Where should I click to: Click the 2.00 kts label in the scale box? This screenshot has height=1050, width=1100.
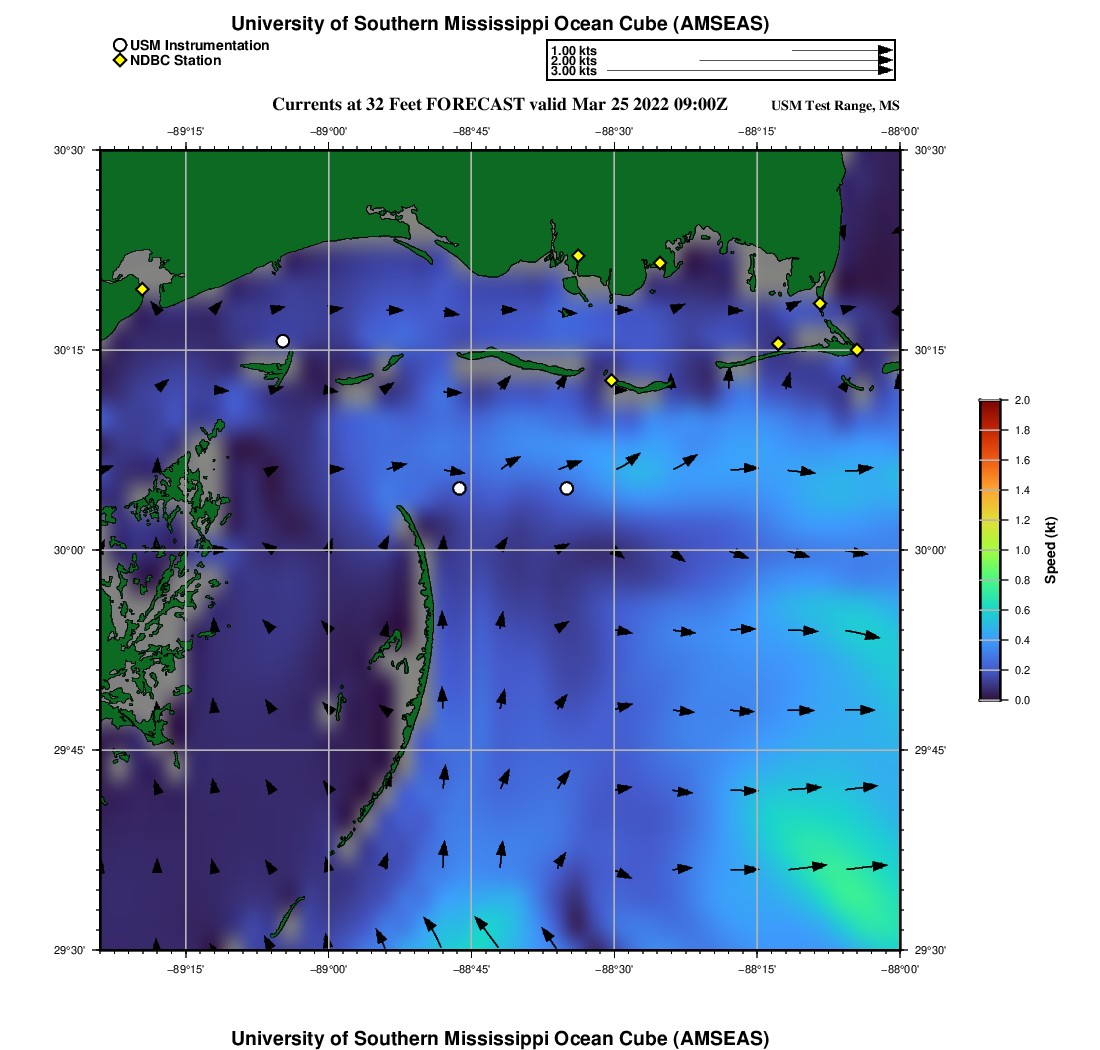coord(574,61)
